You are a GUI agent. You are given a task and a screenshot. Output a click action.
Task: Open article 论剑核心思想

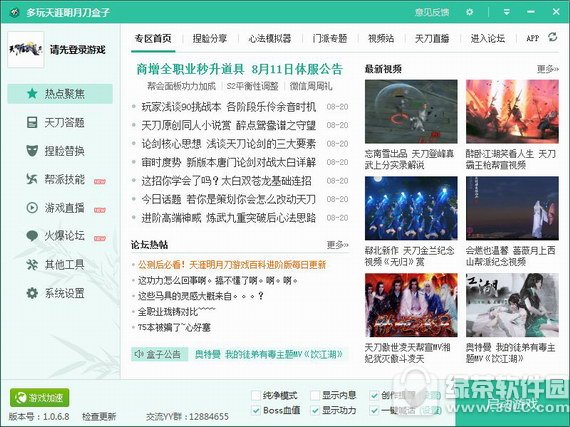229,144
